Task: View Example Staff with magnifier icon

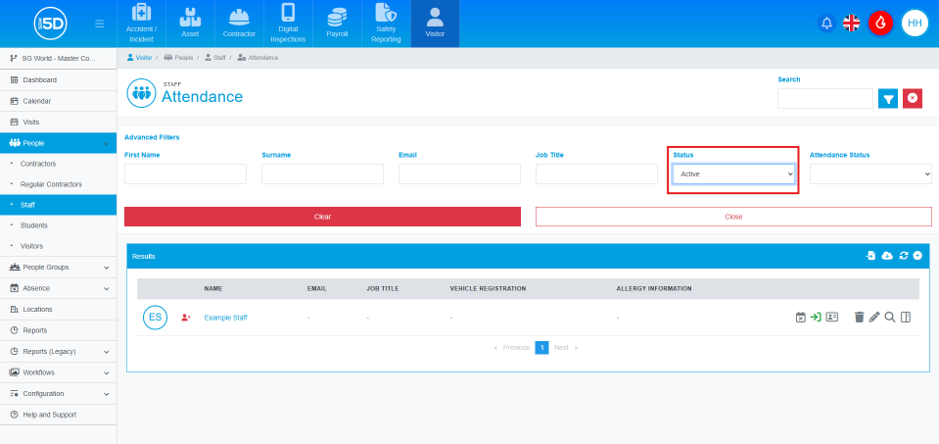Action: tap(890, 318)
